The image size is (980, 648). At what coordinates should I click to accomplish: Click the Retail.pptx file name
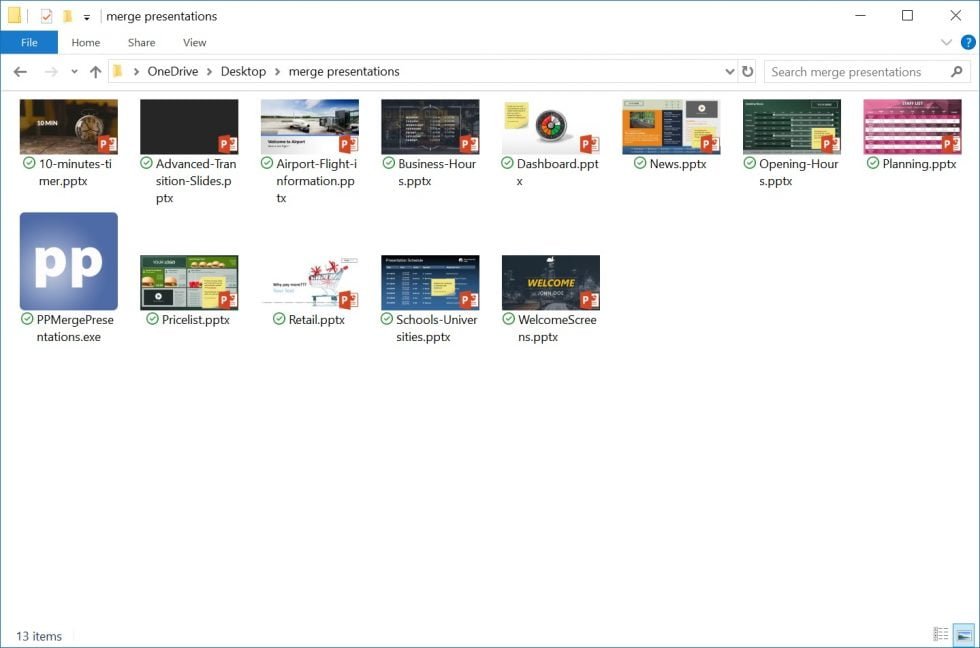[316, 319]
